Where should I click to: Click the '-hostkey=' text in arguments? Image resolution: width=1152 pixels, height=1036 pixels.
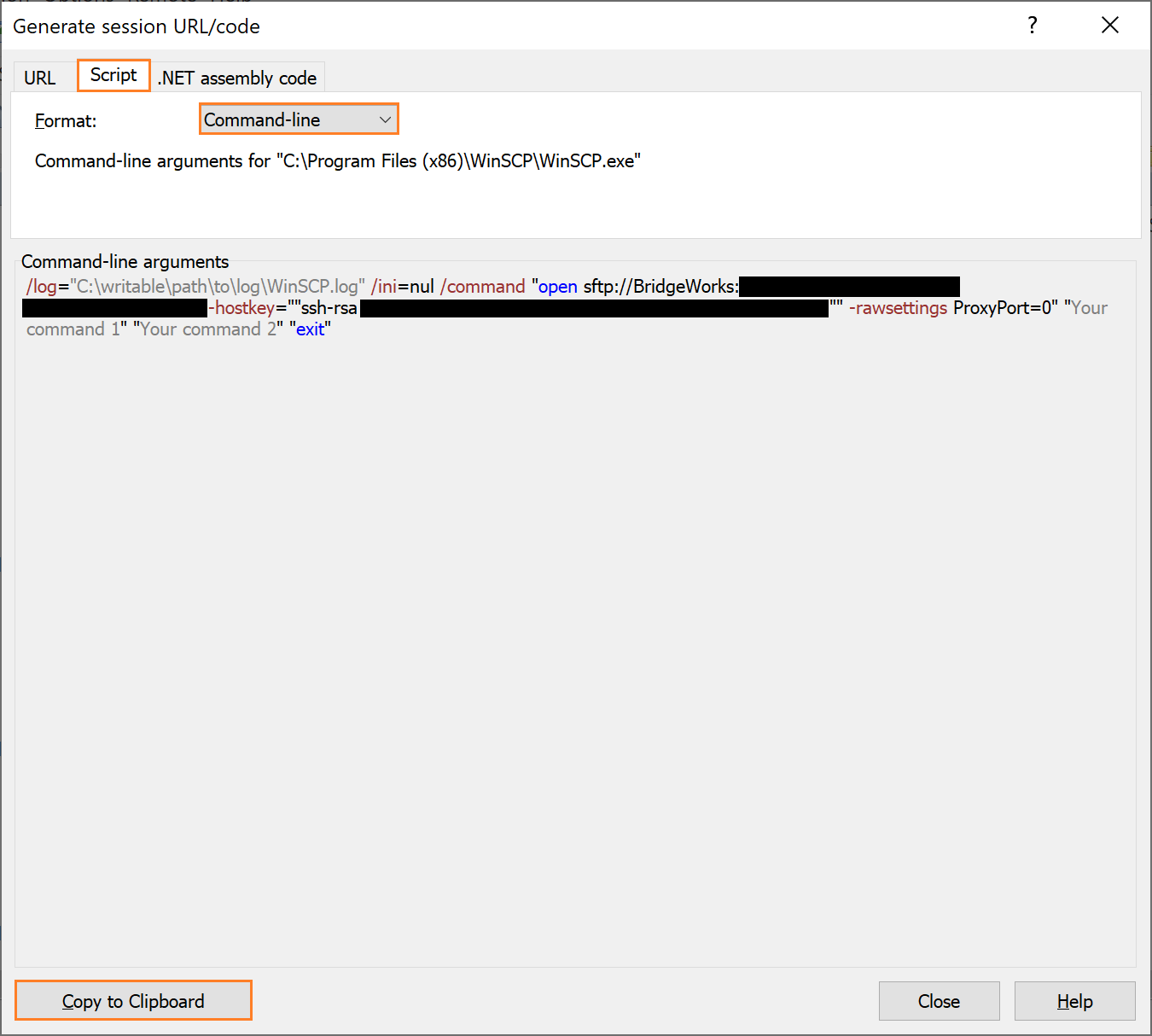pyautogui.click(x=247, y=308)
